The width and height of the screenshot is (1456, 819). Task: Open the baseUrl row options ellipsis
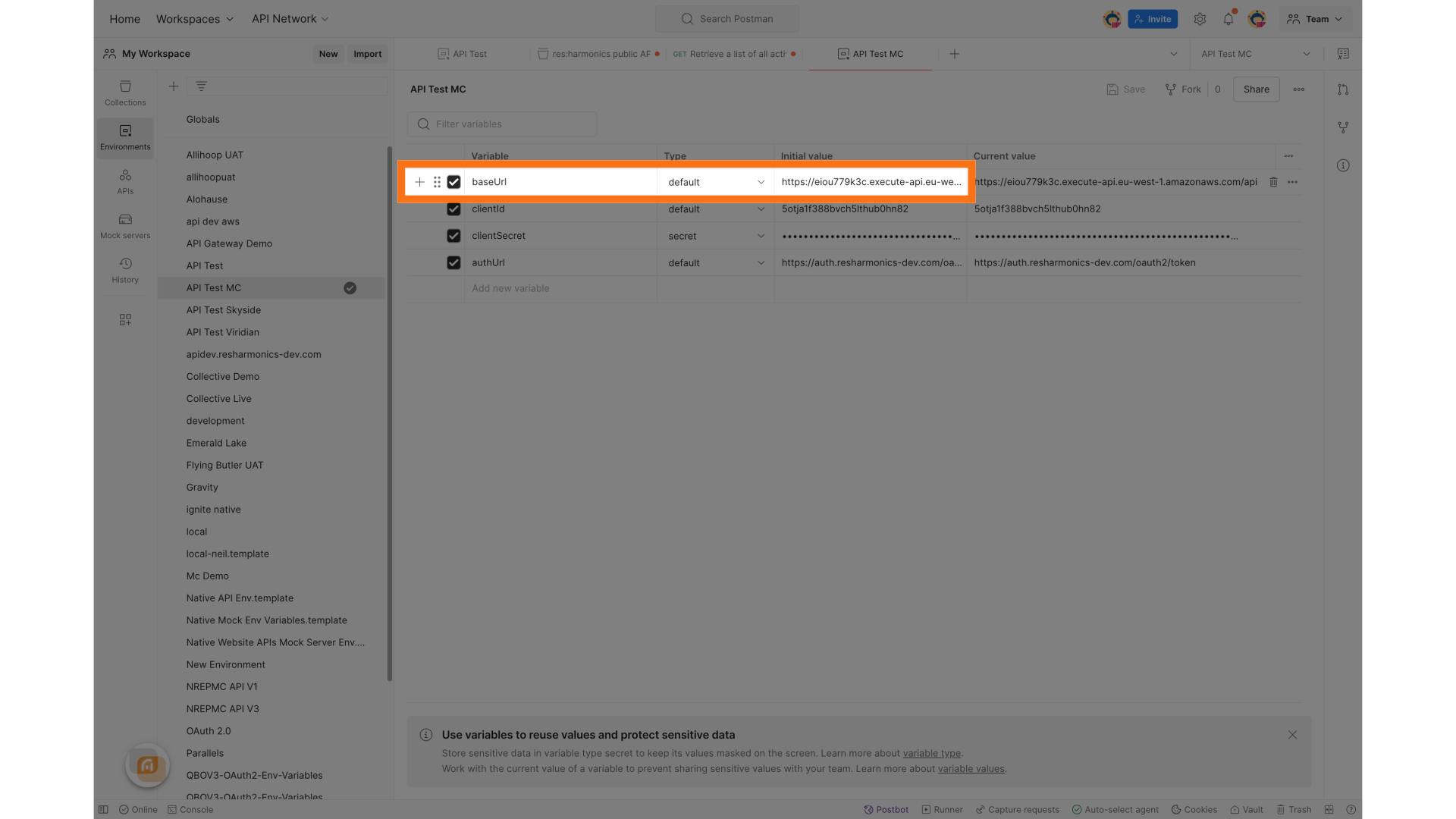pyautogui.click(x=1293, y=182)
